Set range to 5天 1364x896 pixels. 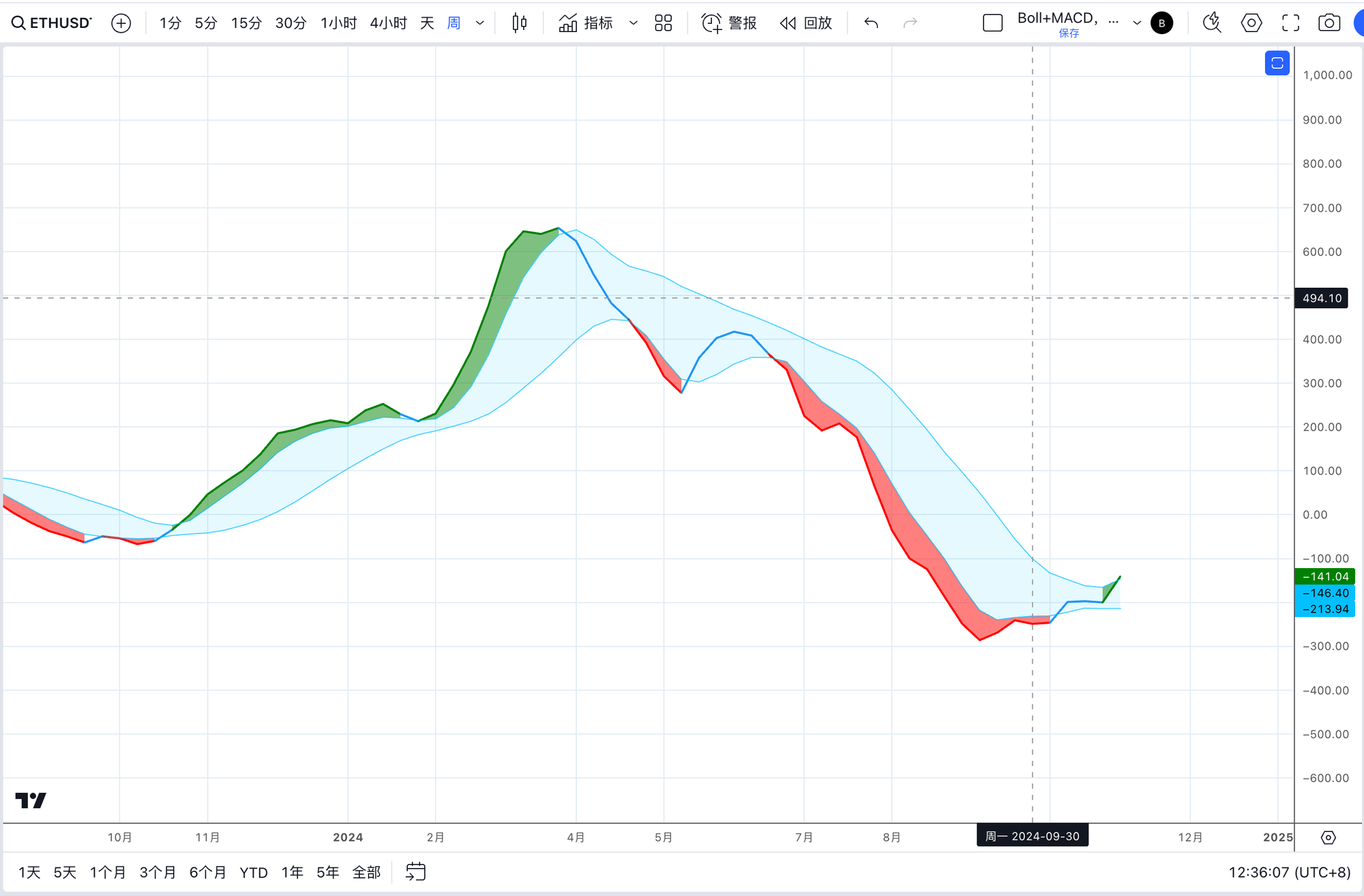(65, 872)
